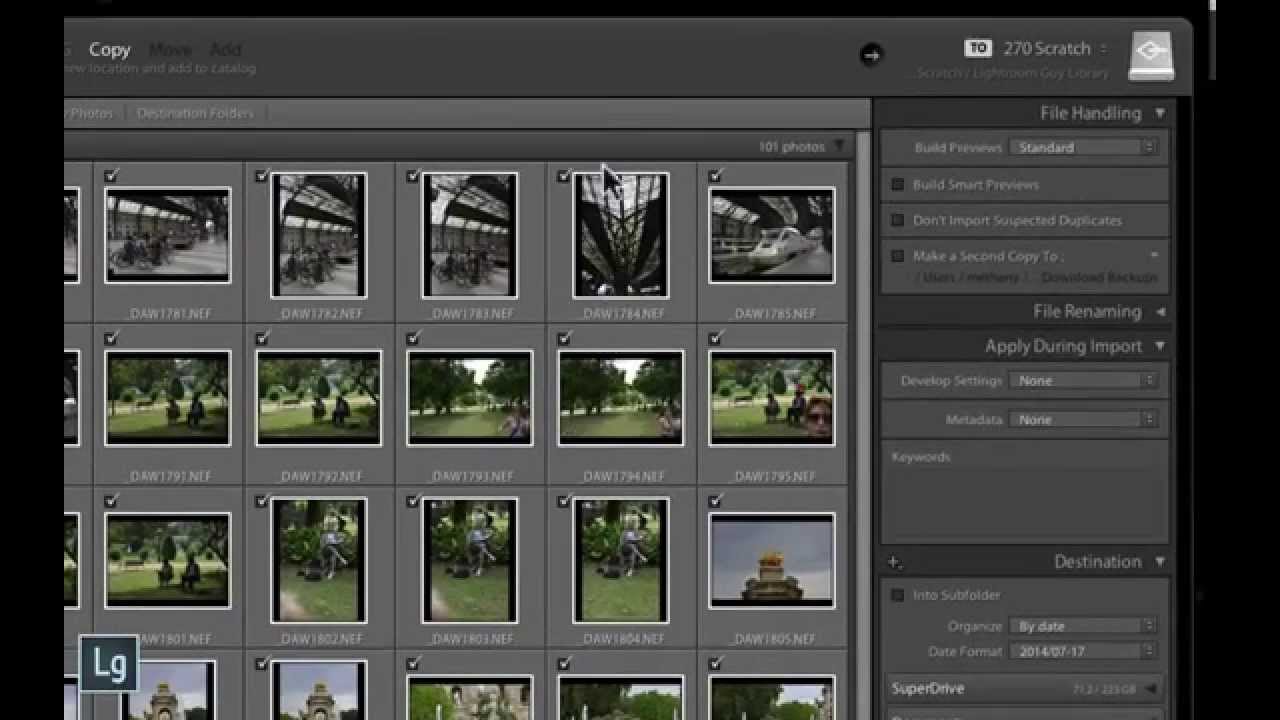
Task: Click the 101 photos count text
Action: [x=791, y=147]
